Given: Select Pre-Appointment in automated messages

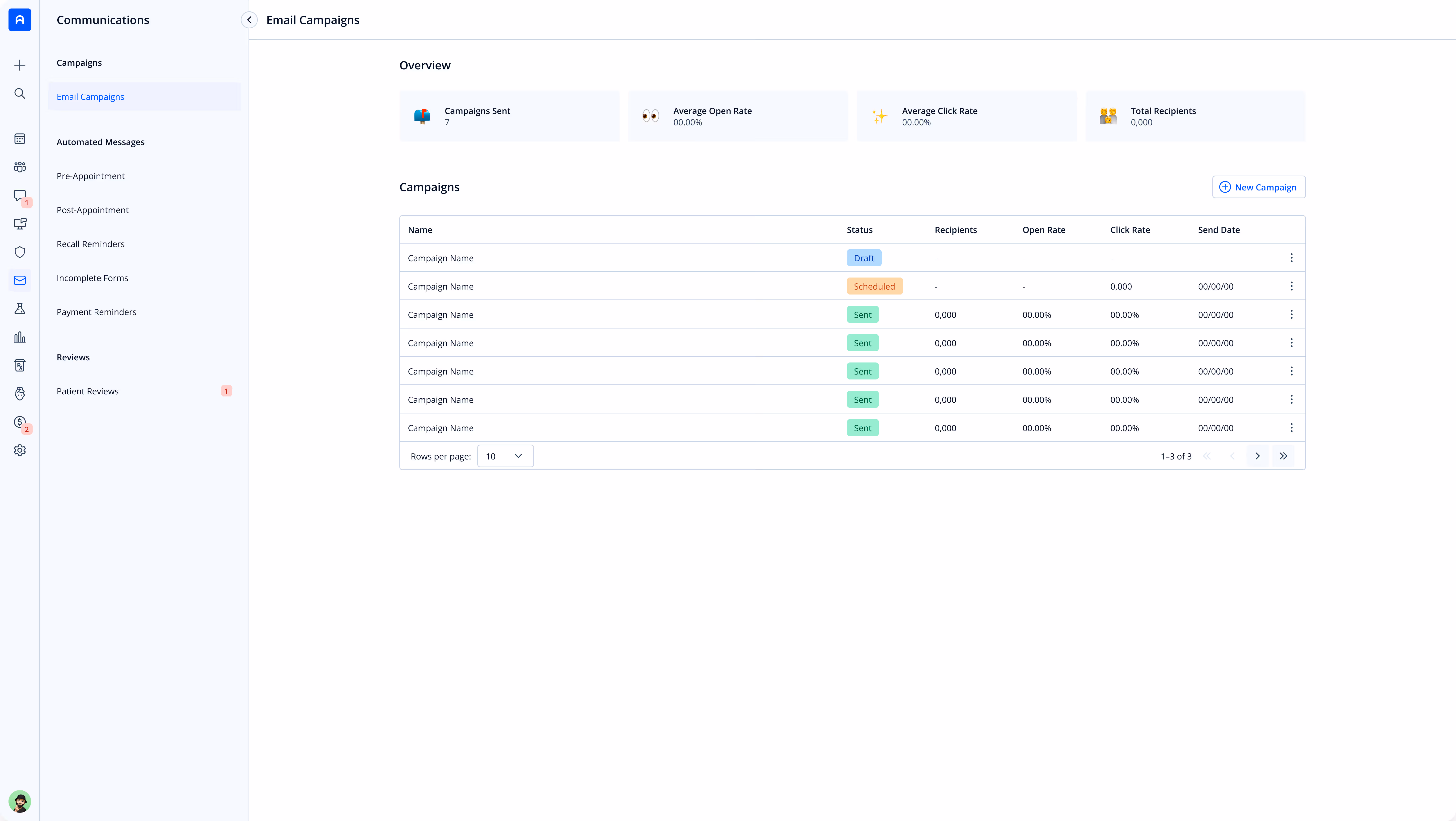Looking at the screenshot, I should tap(90, 176).
